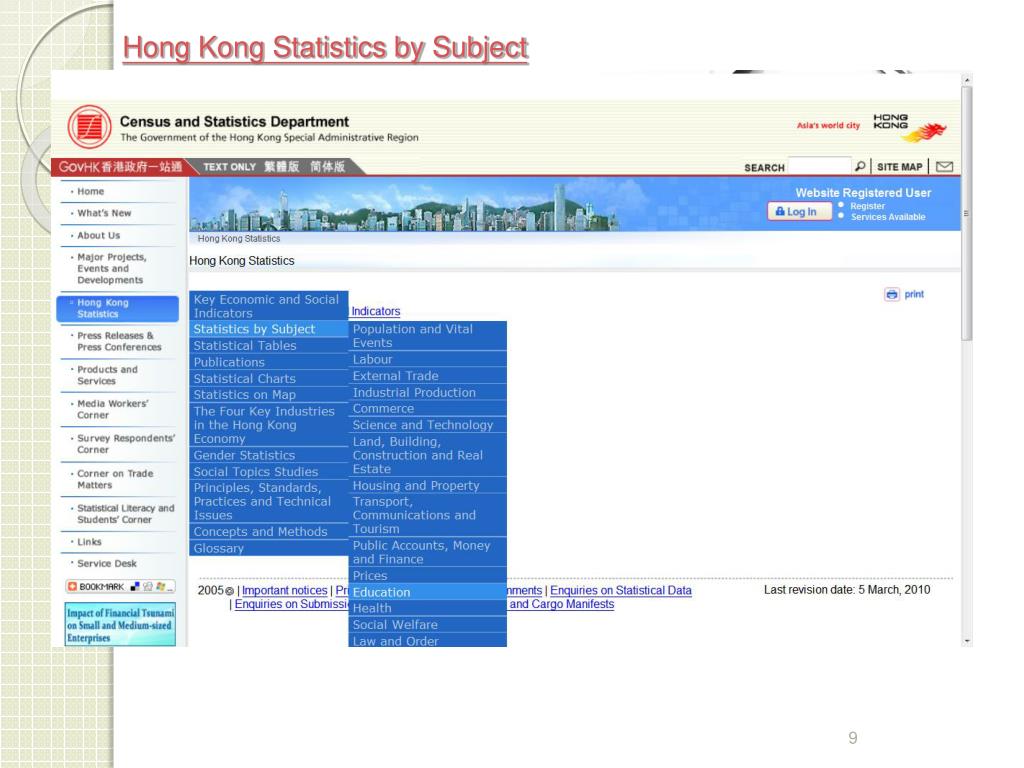Select Gender Statistics menu item
Screen dimensions: 1024x768
coord(268,455)
